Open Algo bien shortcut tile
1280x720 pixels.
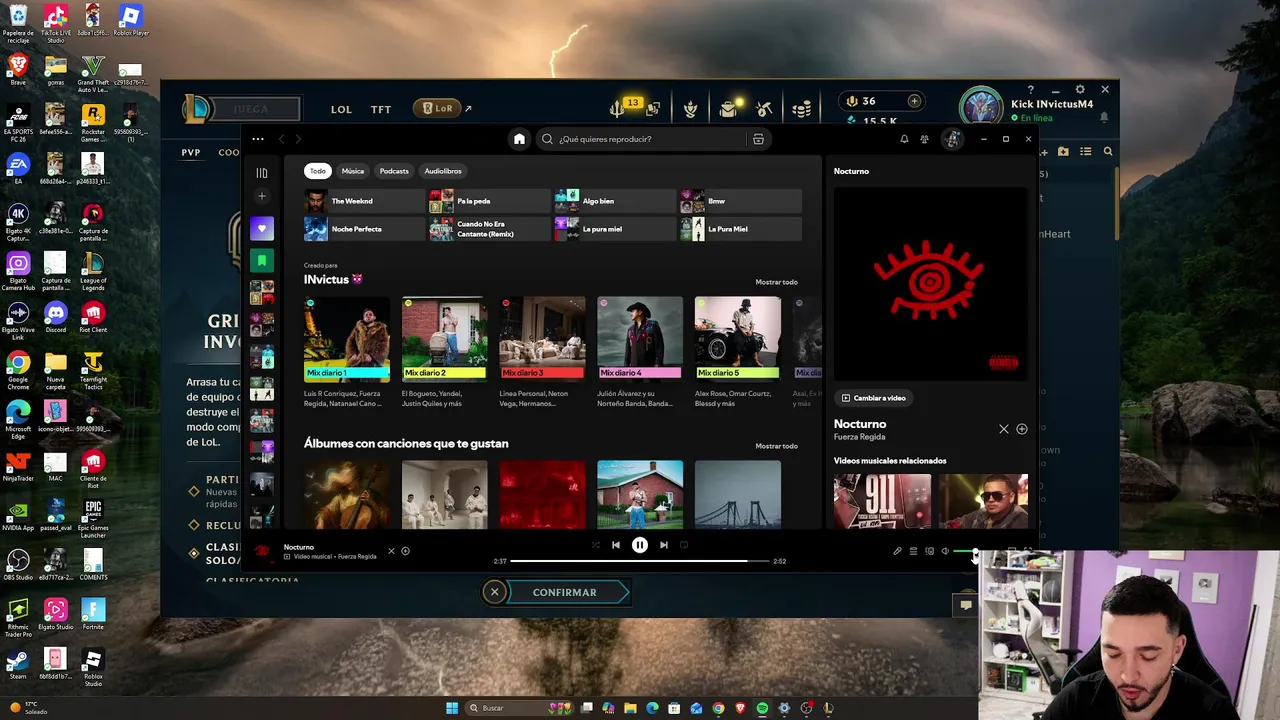coord(615,201)
